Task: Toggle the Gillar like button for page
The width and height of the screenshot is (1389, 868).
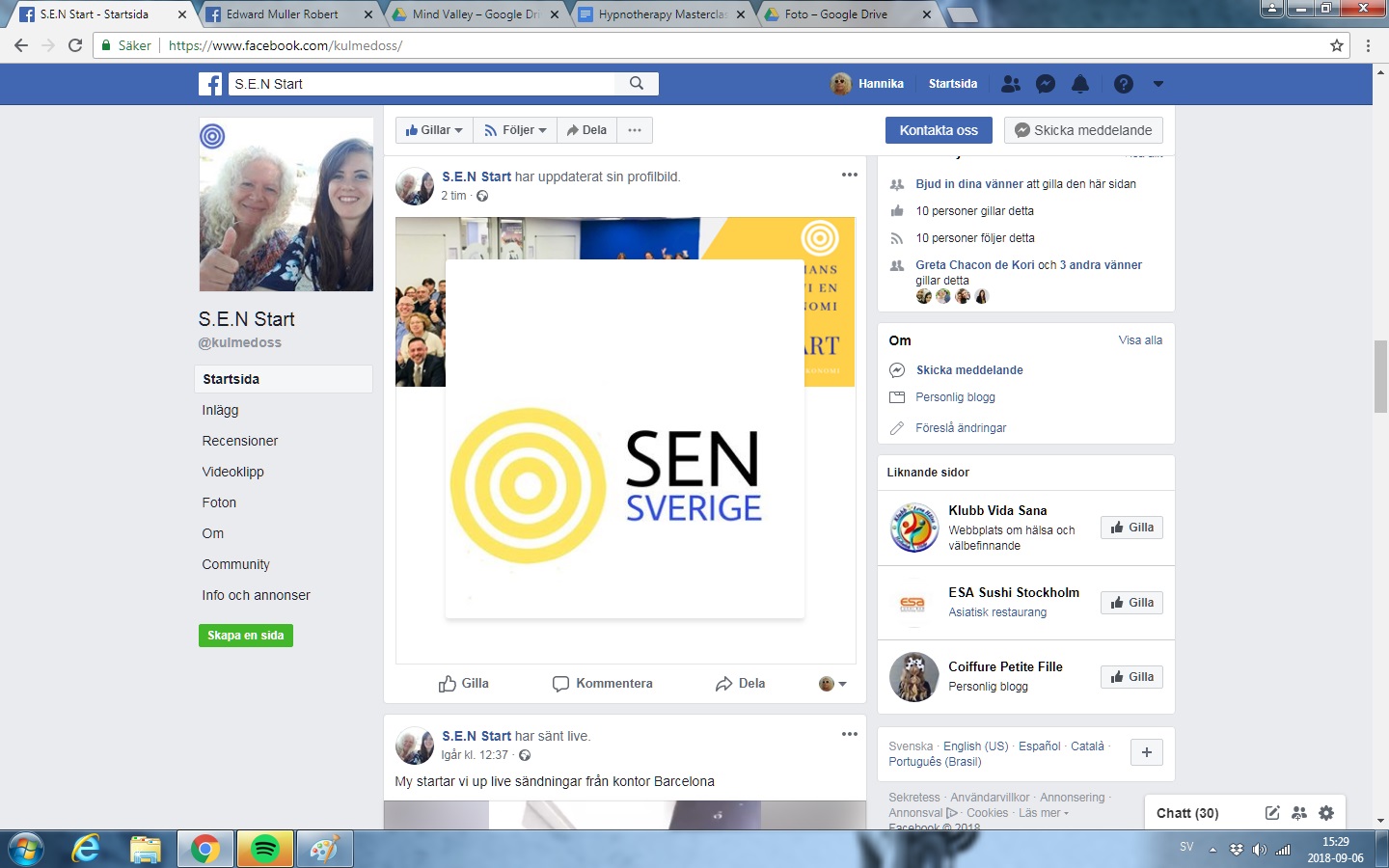Action: 434,130
